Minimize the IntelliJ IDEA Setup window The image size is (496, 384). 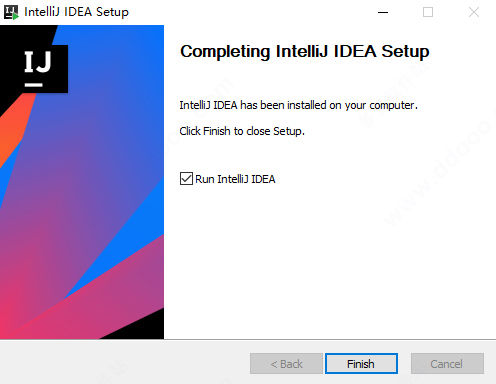[383, 12]
